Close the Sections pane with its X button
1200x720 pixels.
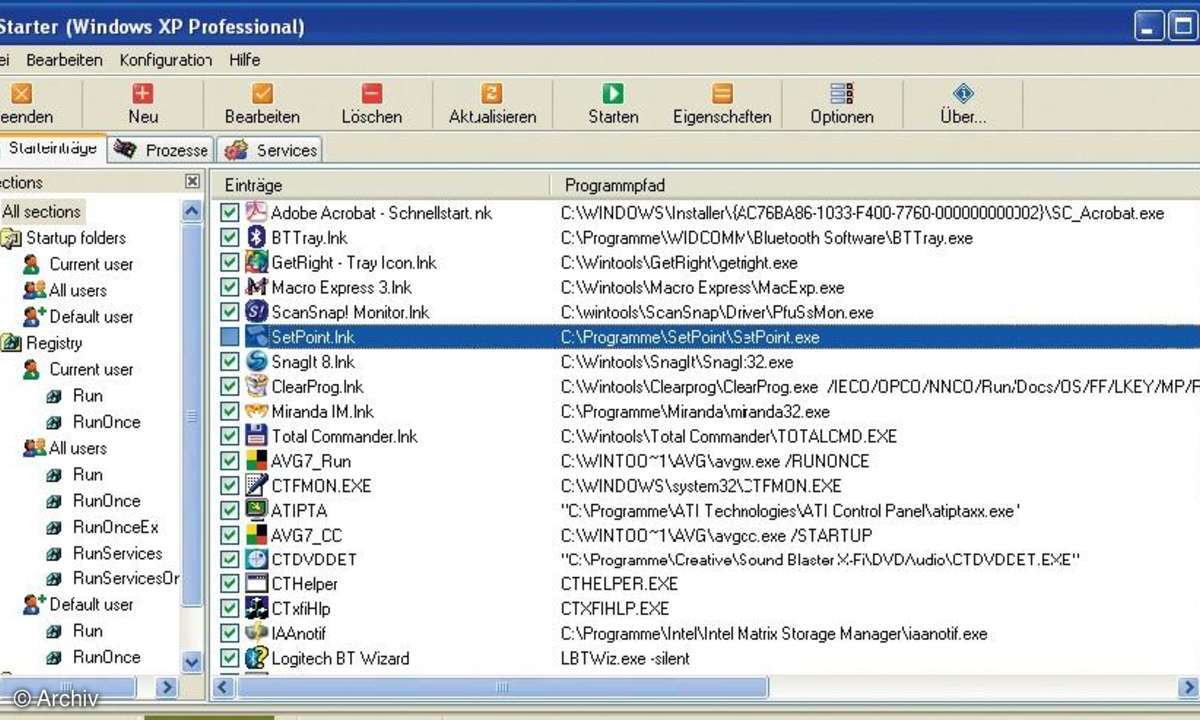pos(192,182)
